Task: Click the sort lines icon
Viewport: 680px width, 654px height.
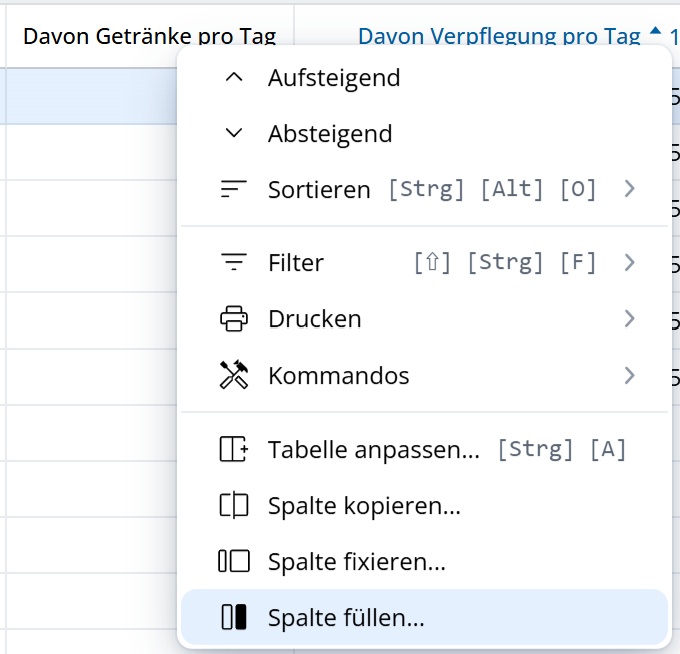Action: (233, 189)
